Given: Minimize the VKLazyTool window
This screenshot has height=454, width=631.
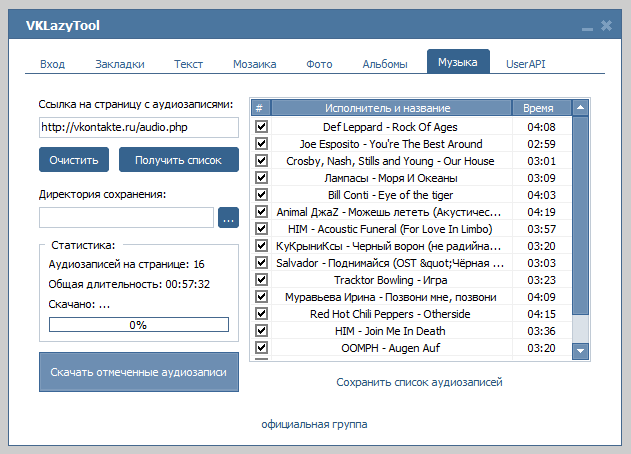Looking at the screenshot, I should pos(587,27).
